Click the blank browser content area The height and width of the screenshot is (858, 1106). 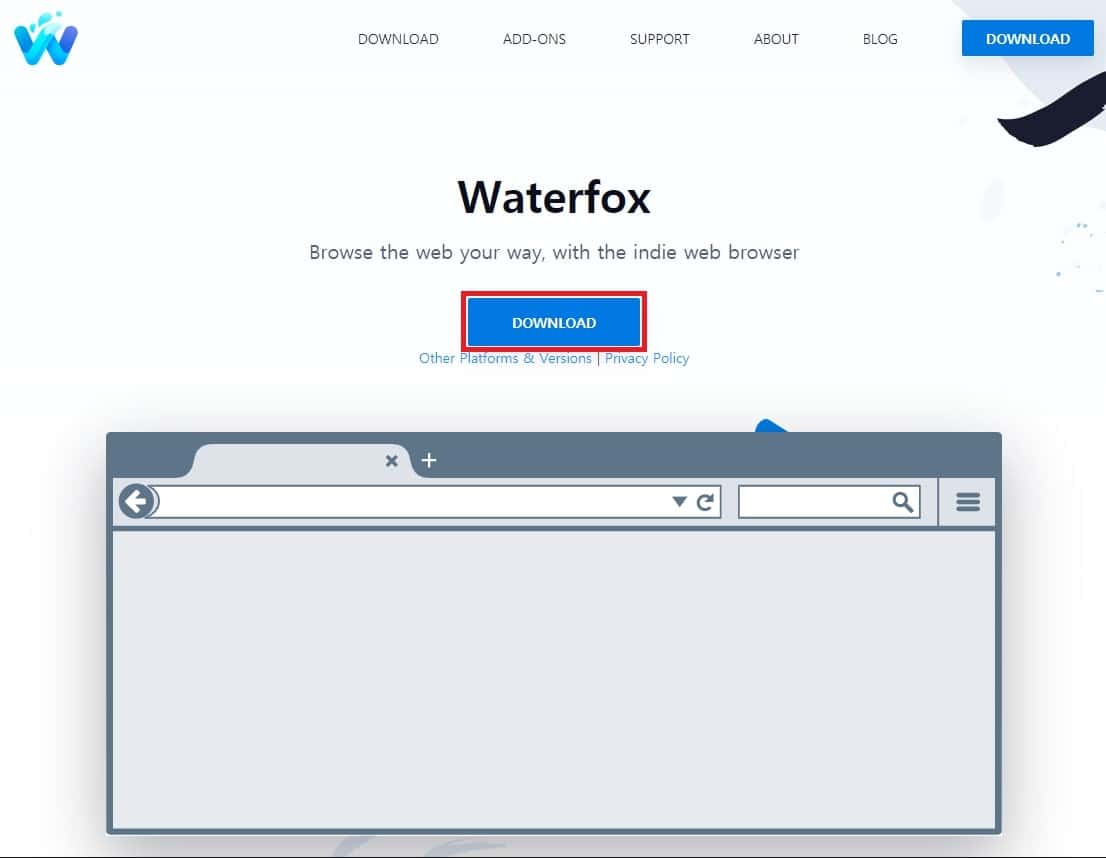554,680
